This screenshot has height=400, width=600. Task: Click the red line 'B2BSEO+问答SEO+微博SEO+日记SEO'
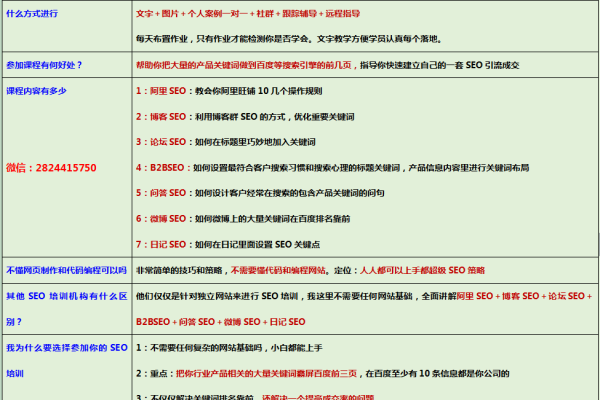(220, 322)
